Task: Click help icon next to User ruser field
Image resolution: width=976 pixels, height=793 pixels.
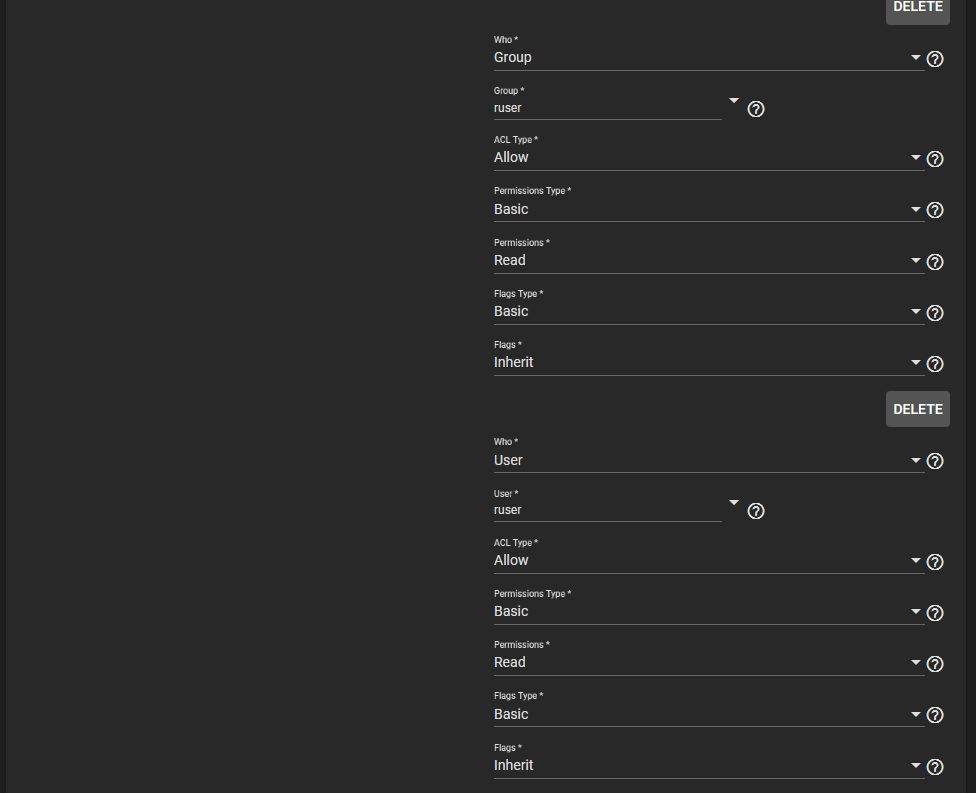Action: click(x=756, y=511)
